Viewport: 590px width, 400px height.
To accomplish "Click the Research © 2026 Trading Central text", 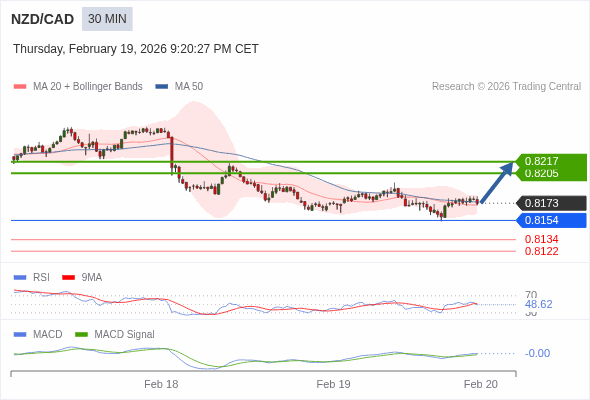I will point(506,87).
